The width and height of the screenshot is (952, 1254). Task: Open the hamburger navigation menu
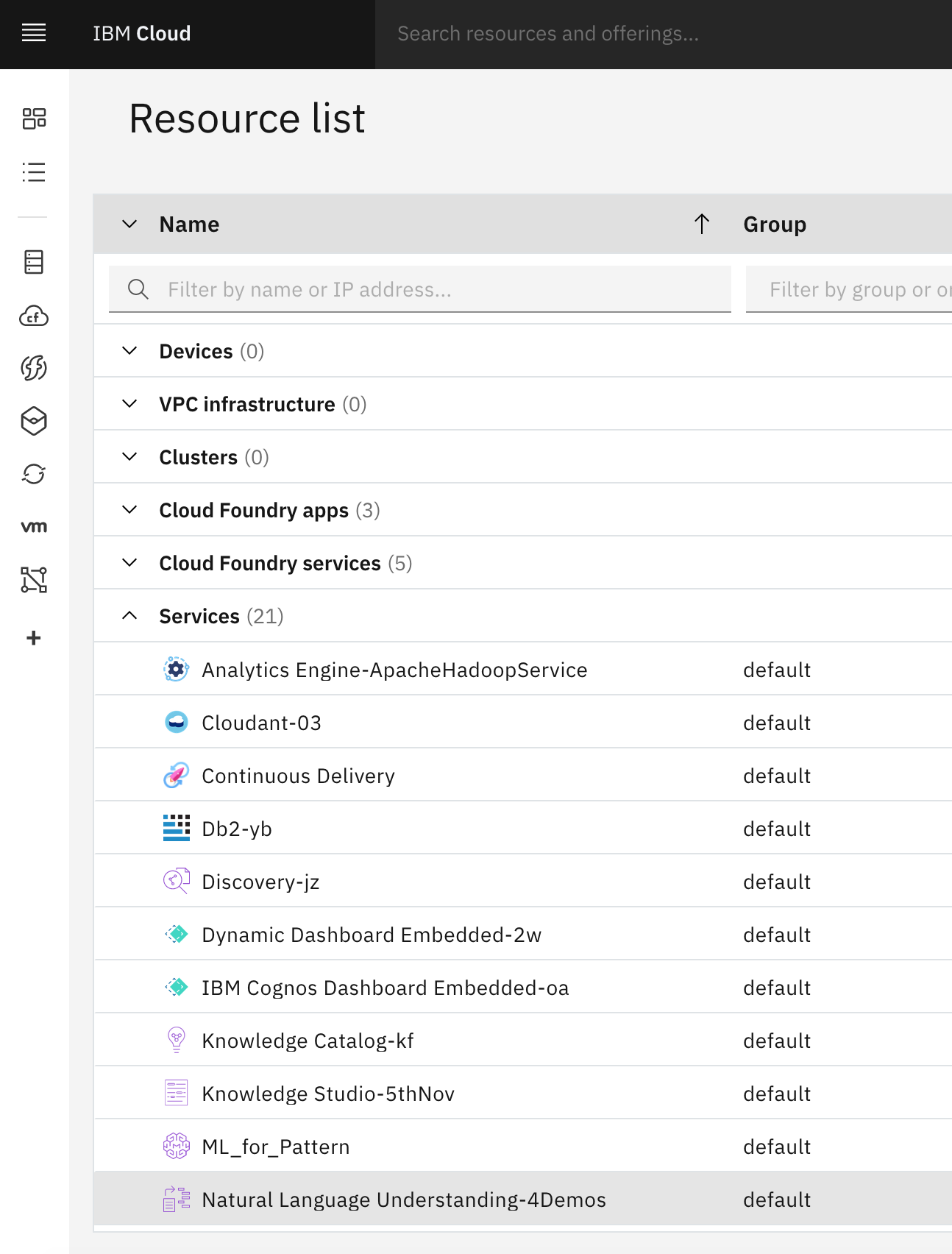tap(34, 33)
